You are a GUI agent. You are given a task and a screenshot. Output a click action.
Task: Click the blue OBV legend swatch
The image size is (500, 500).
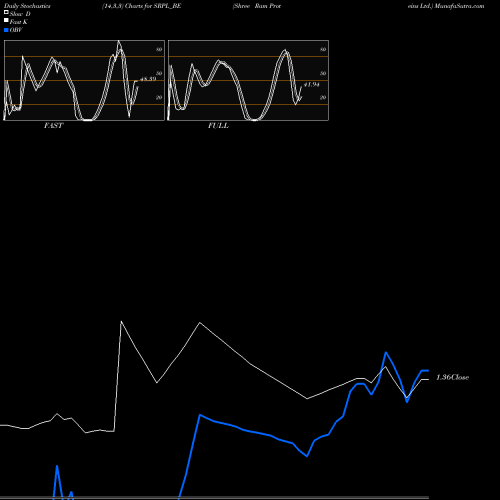click(6, 30)
